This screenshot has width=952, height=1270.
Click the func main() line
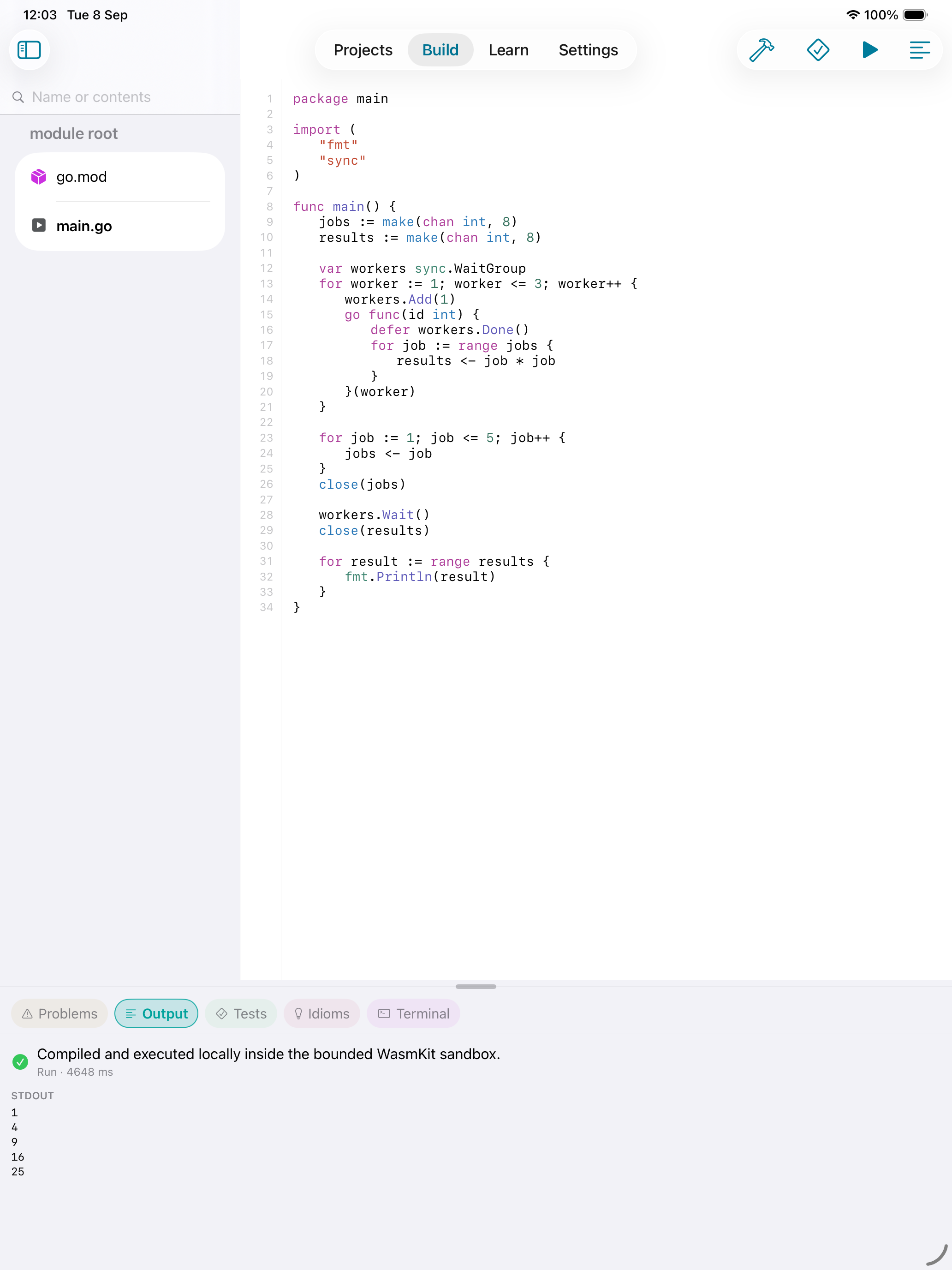(344, 206)
